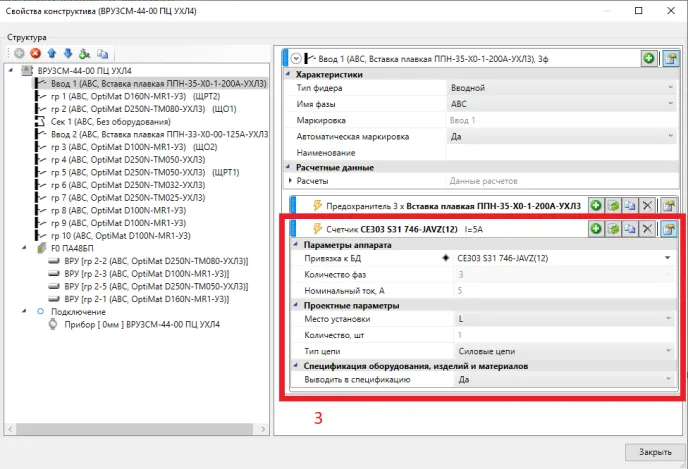This screenshot has height=469, width=688.
Task: Collapse the ВРУЗСМ-44-00 ПЦ УХЛ4 root node
Action: 12,72
